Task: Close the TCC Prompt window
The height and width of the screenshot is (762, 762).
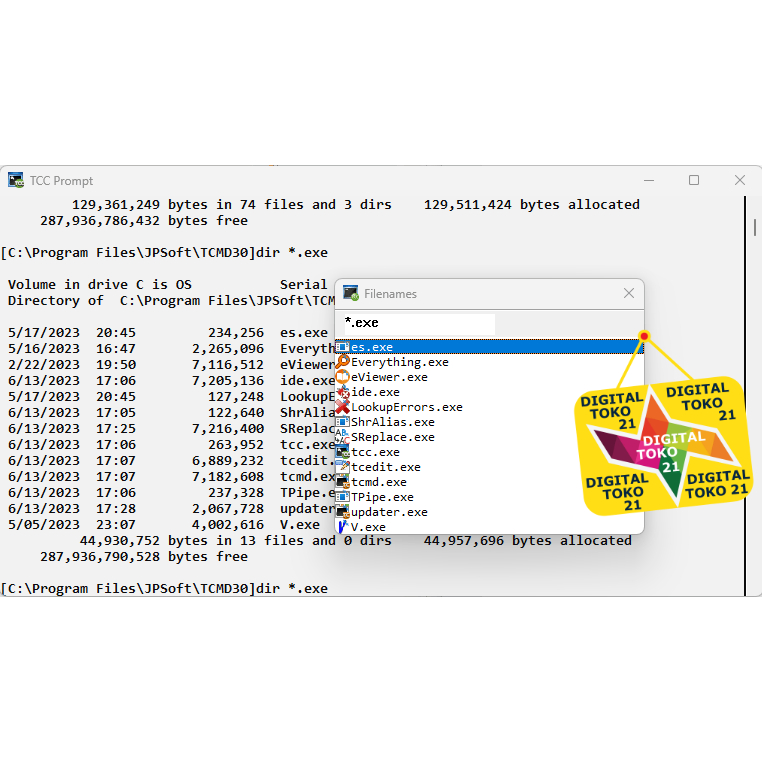Action: (x=740, y=180)
